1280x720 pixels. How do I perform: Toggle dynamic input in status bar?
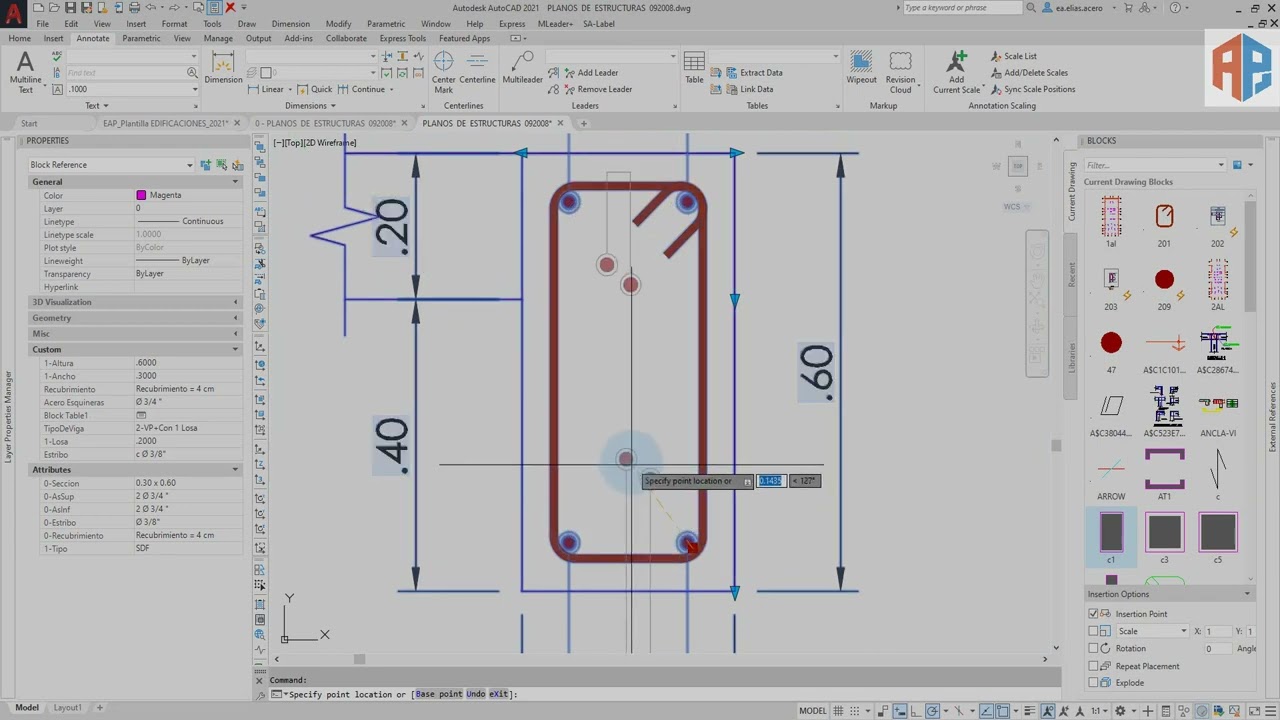point(901,711)
